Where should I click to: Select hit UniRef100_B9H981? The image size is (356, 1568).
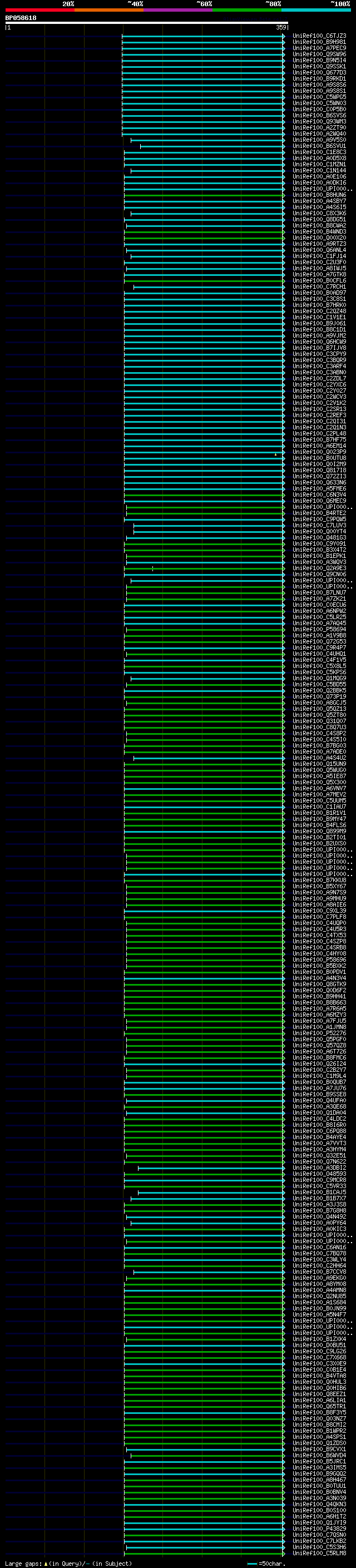(319, 42)
